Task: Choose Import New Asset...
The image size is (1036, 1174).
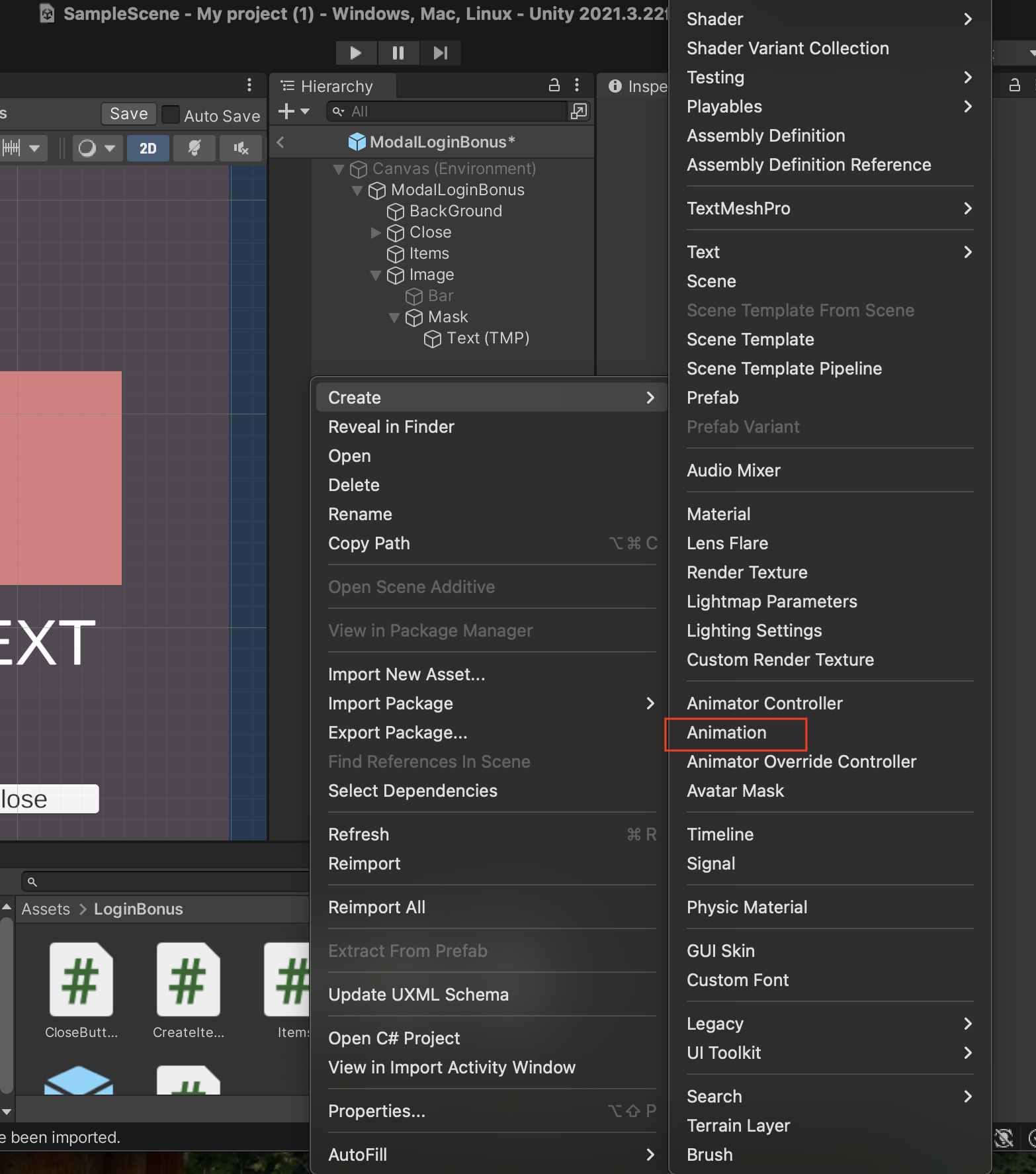Action: click(491, 674)
